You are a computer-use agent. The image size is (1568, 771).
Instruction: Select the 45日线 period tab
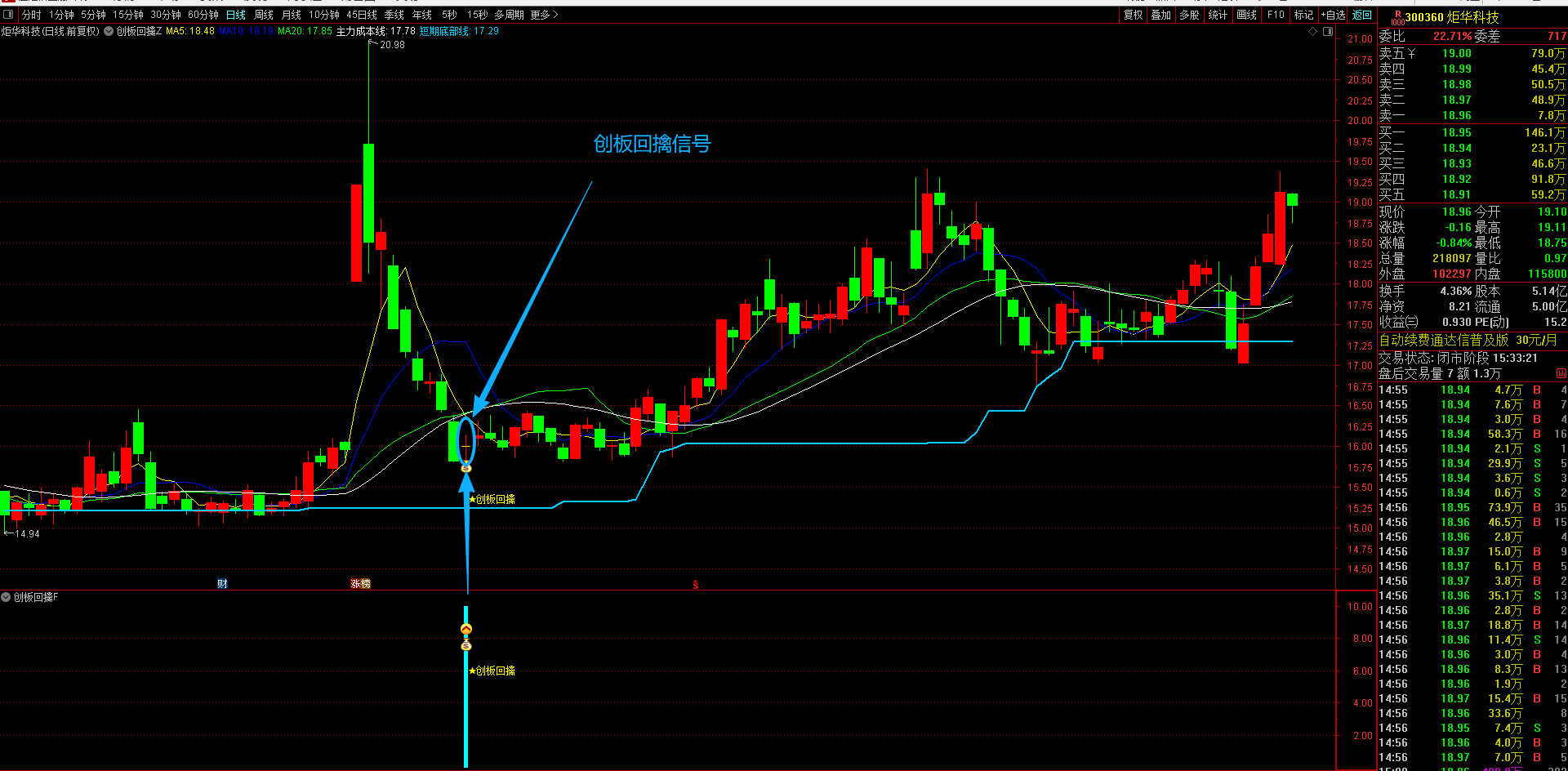(362, 15)
